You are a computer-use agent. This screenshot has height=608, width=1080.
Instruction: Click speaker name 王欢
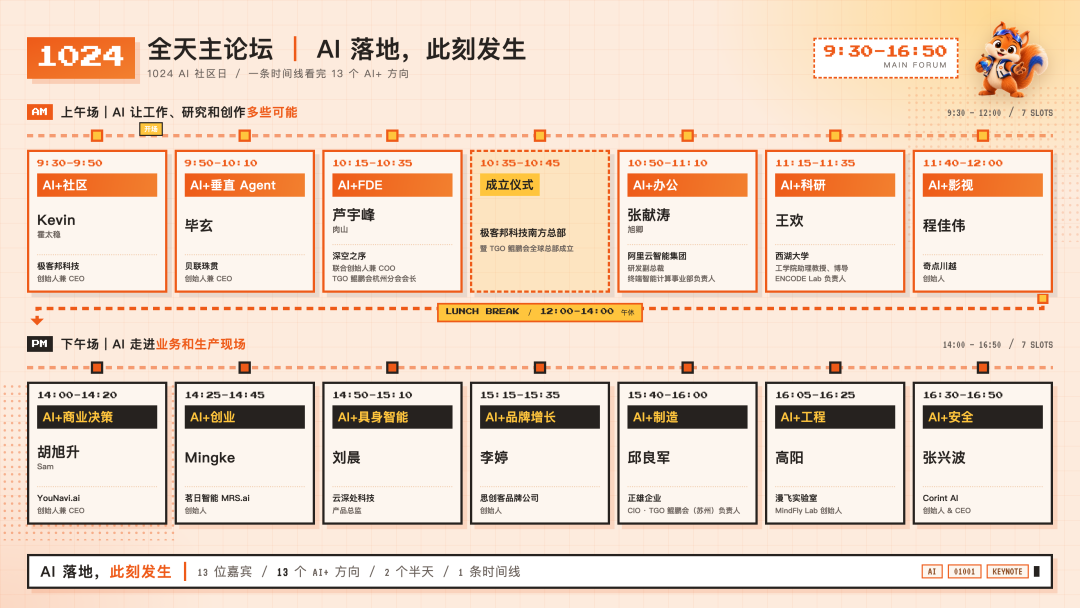tap(789, 220)
